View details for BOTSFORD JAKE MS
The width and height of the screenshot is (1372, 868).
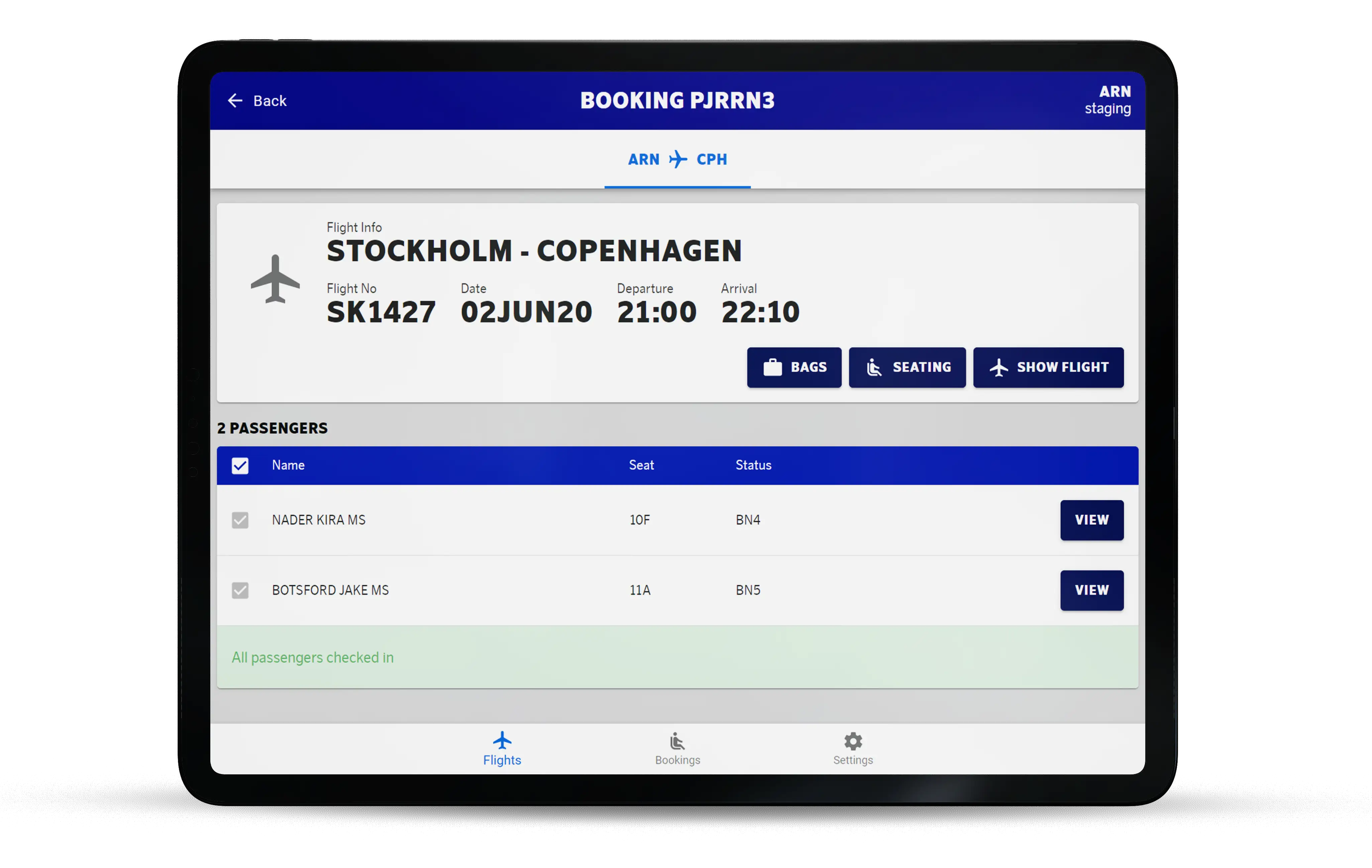coord(1091,590)
